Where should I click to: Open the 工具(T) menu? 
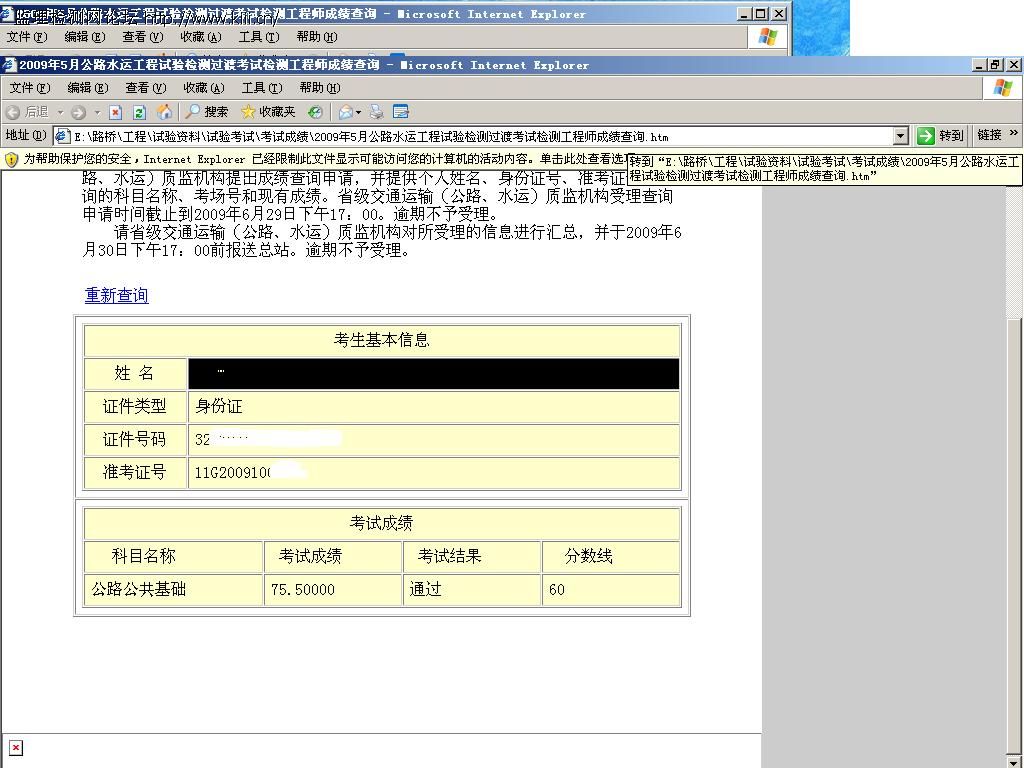(x=260, y=88)
